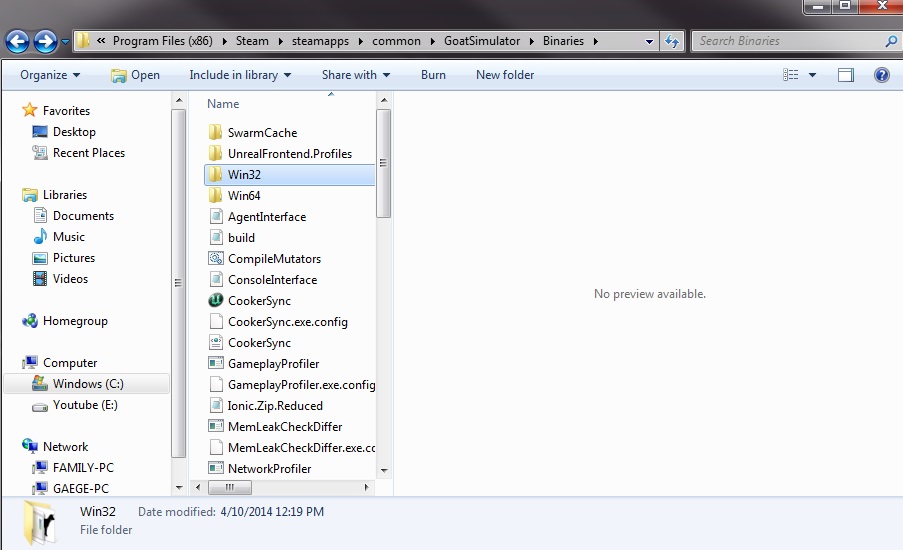
Task: Click common in address breadcrumb
Action: (396, 41)
